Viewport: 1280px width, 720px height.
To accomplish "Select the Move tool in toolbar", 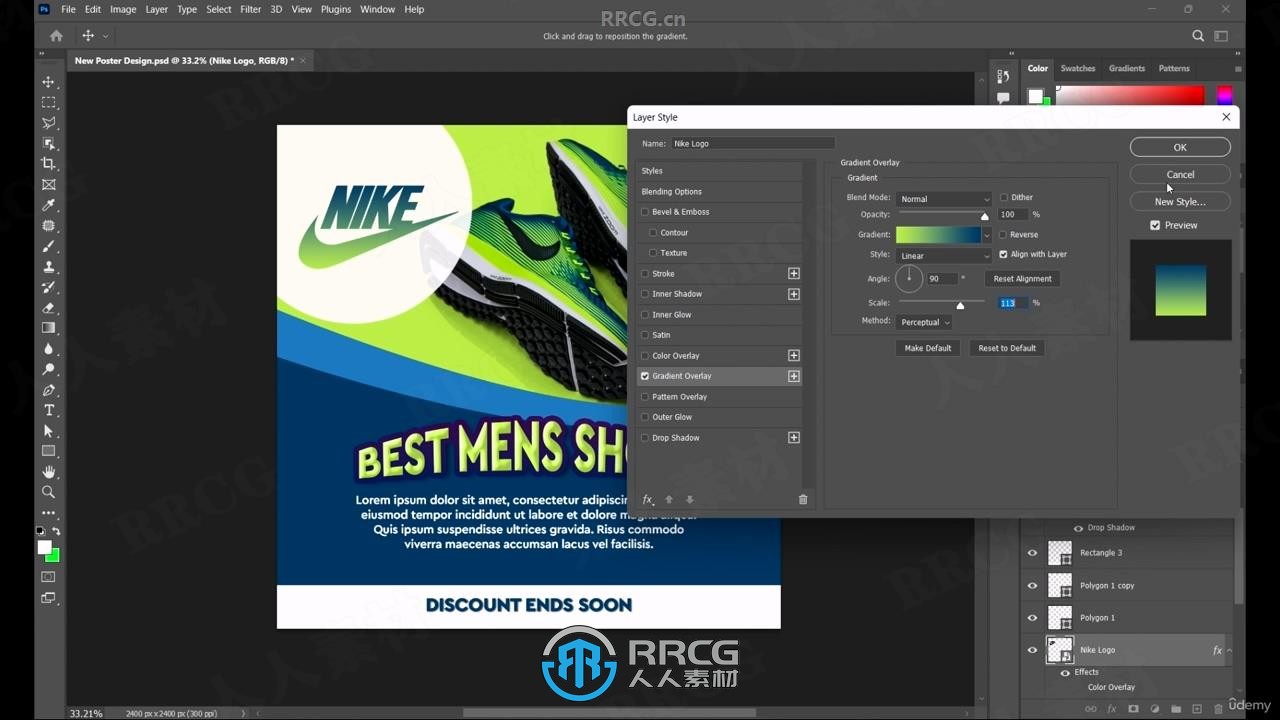I will pyautogui.click(x=48, y=82).
